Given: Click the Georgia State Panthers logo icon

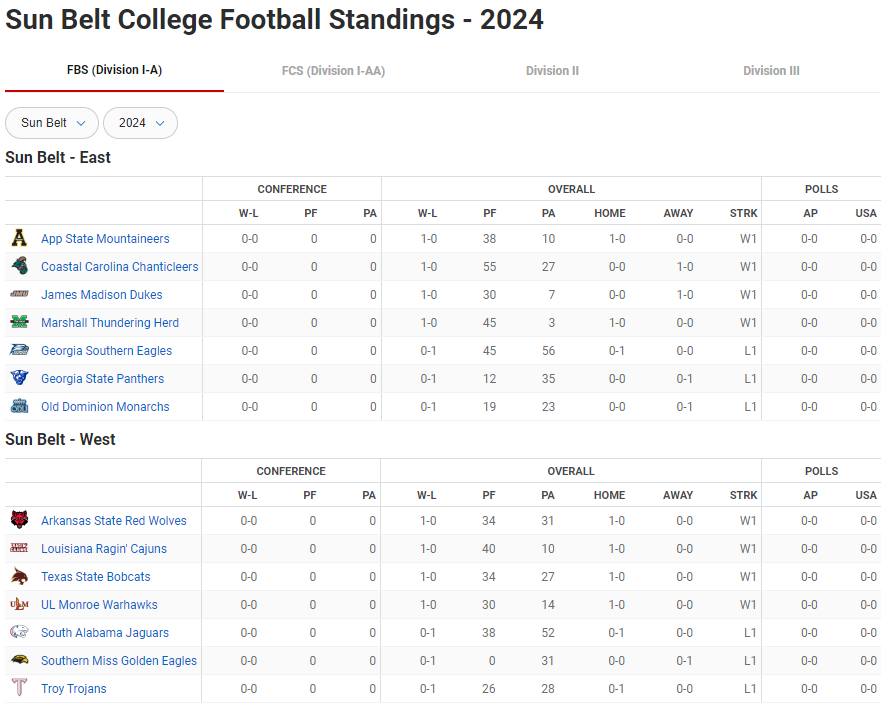Looking at the screenshot, I should point(19,379).
